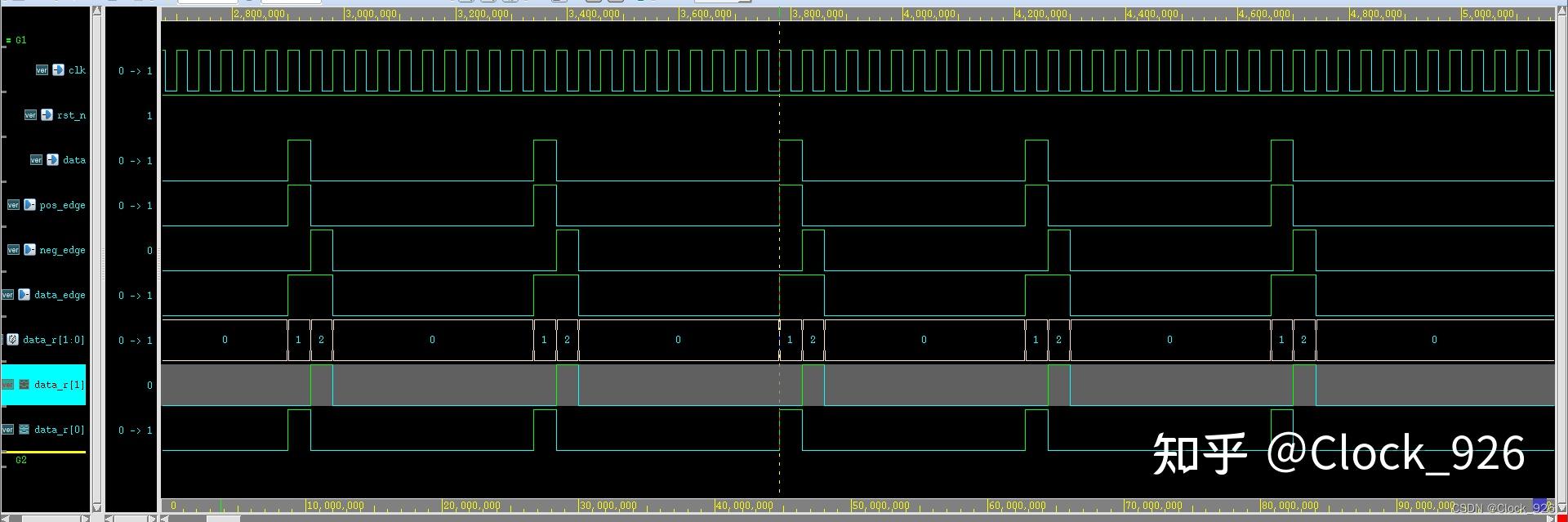Screen dimensions: 1568x522
Task: Click the output port icon beside pos_edge
Action: coord(29,205)
